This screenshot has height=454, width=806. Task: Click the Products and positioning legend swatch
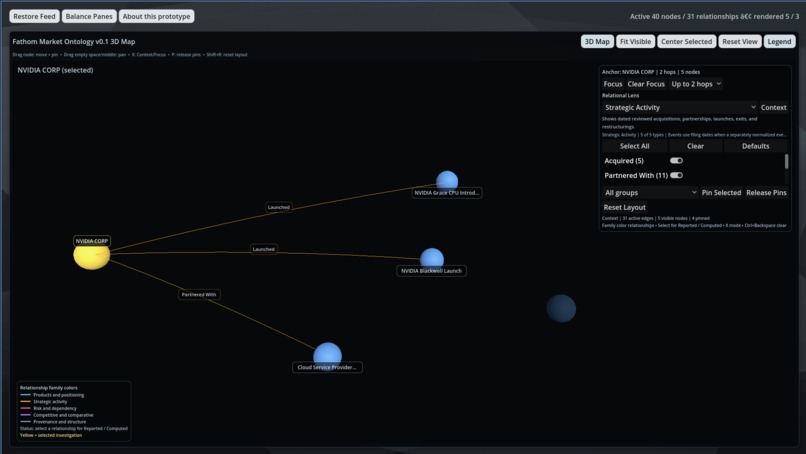[x=25, y=395]
